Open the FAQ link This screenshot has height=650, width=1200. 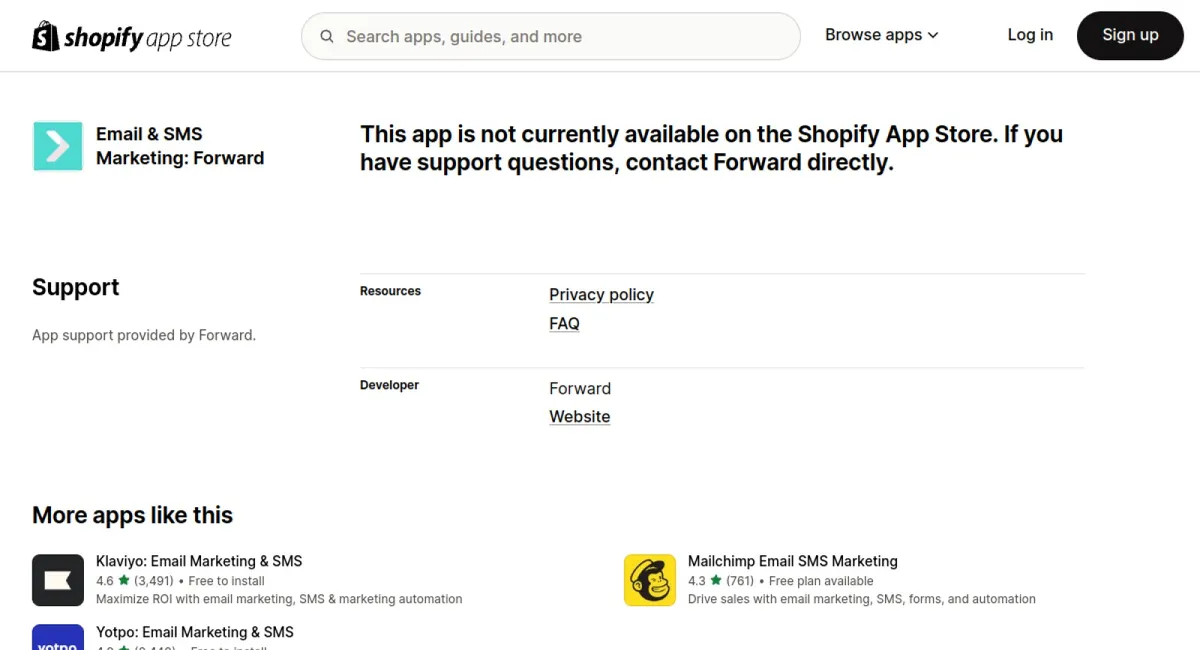click(564, 324)
